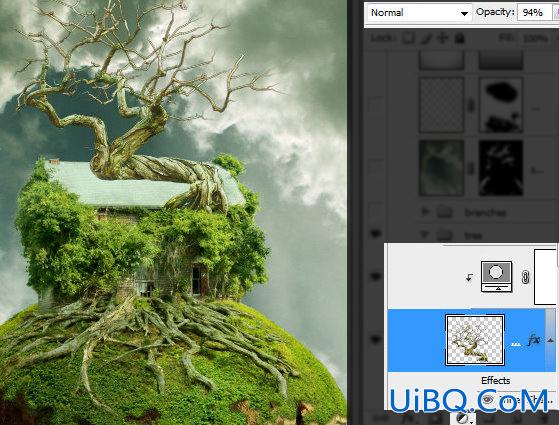559x425 pixels.
Task: Open the Normal blend mode dropdown
Action: click(419, 13)
